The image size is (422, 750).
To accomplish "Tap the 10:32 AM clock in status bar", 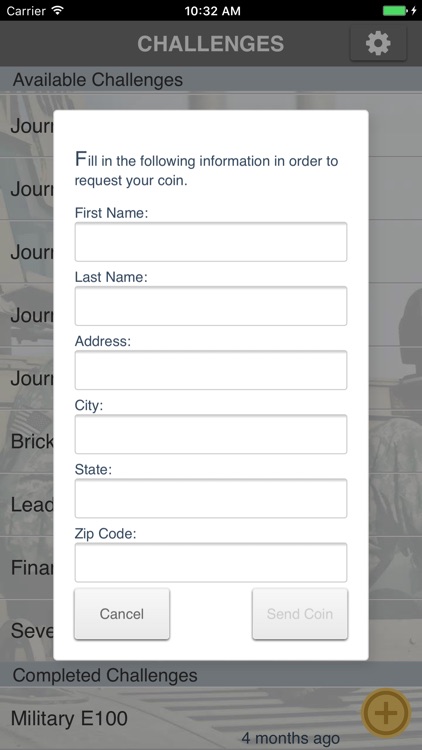I will (x=212, y=11).
